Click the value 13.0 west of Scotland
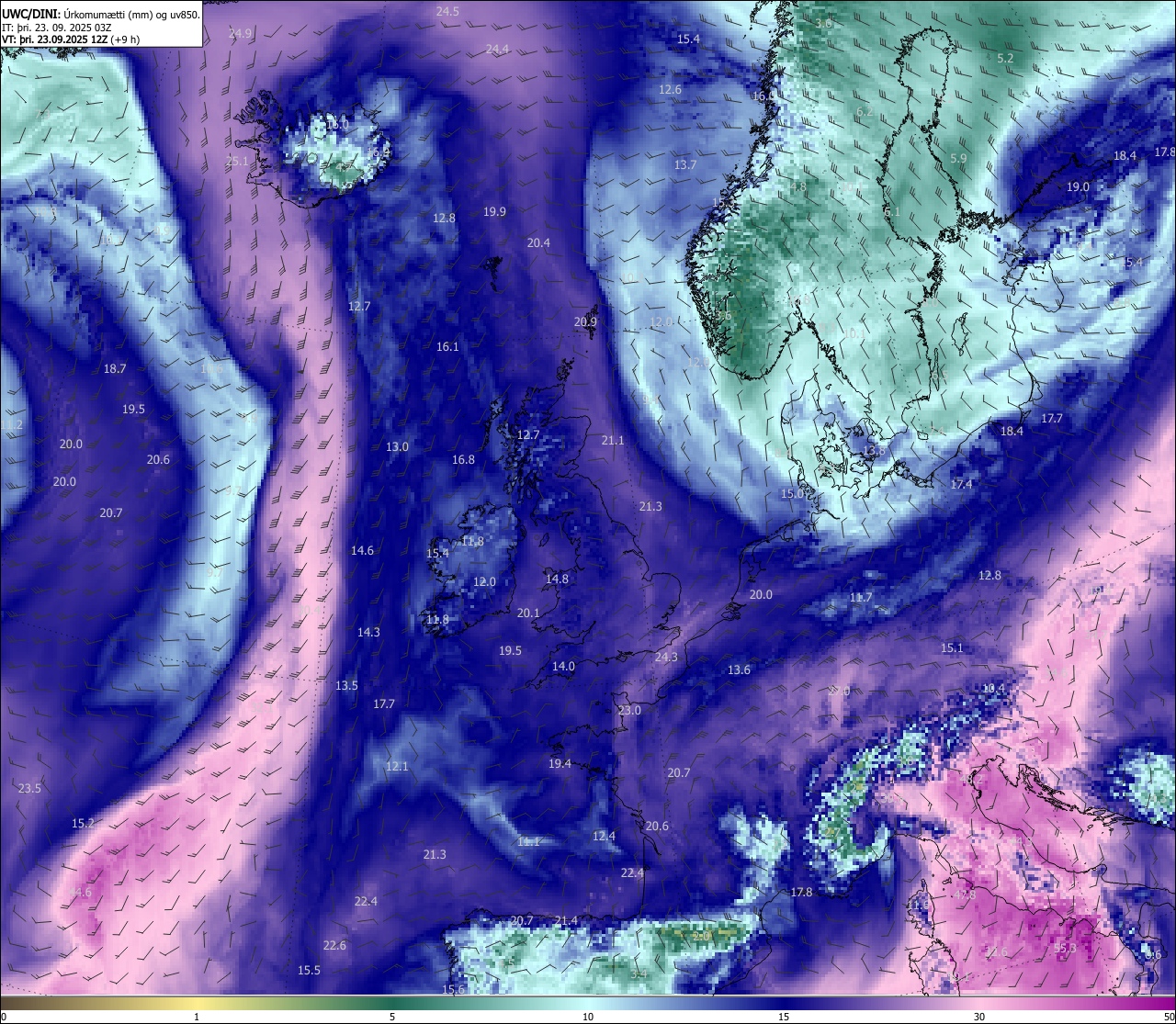Viewport: 1176px width, 1024px height. click(x=397, y=446)
